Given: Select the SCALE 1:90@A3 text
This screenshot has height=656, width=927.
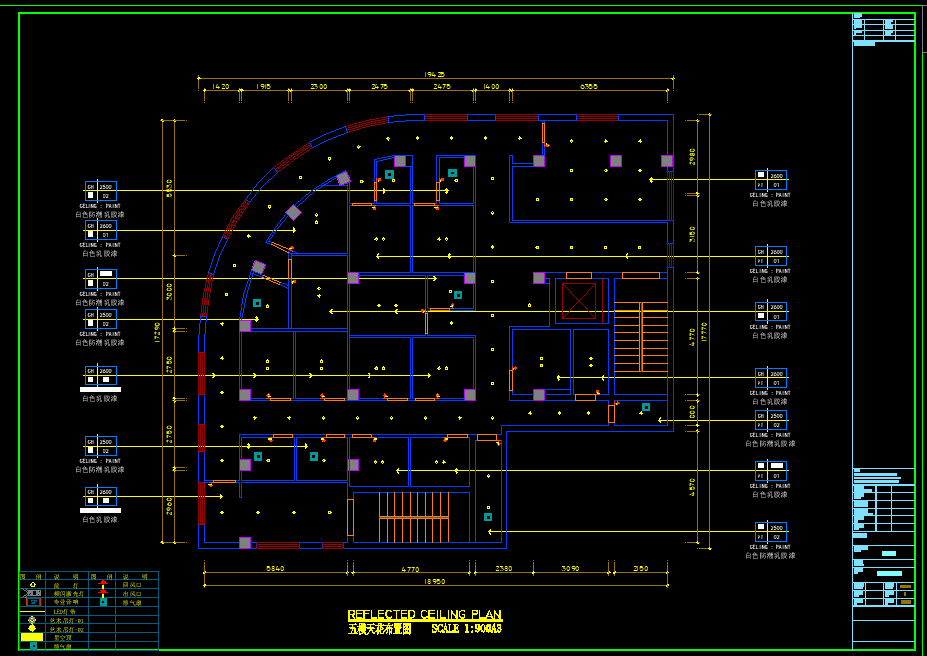Looking at the screenshot, I should click(466, 629).
